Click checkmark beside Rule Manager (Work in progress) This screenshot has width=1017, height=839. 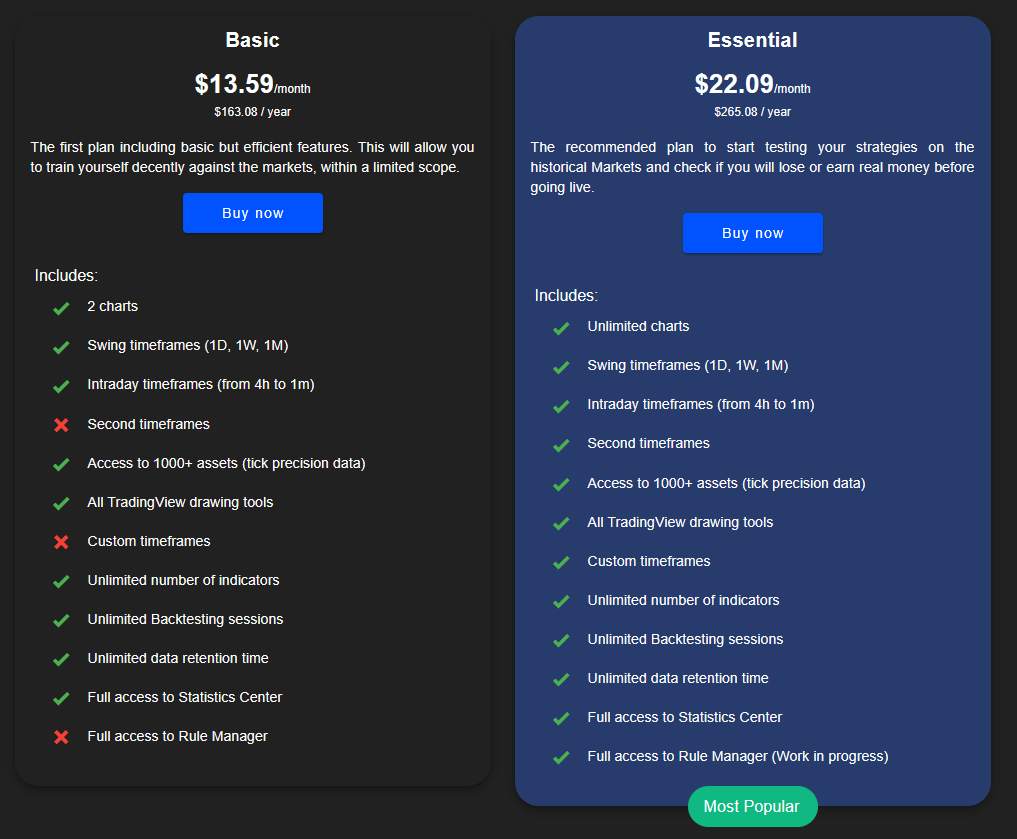click(x=561, y=758)
